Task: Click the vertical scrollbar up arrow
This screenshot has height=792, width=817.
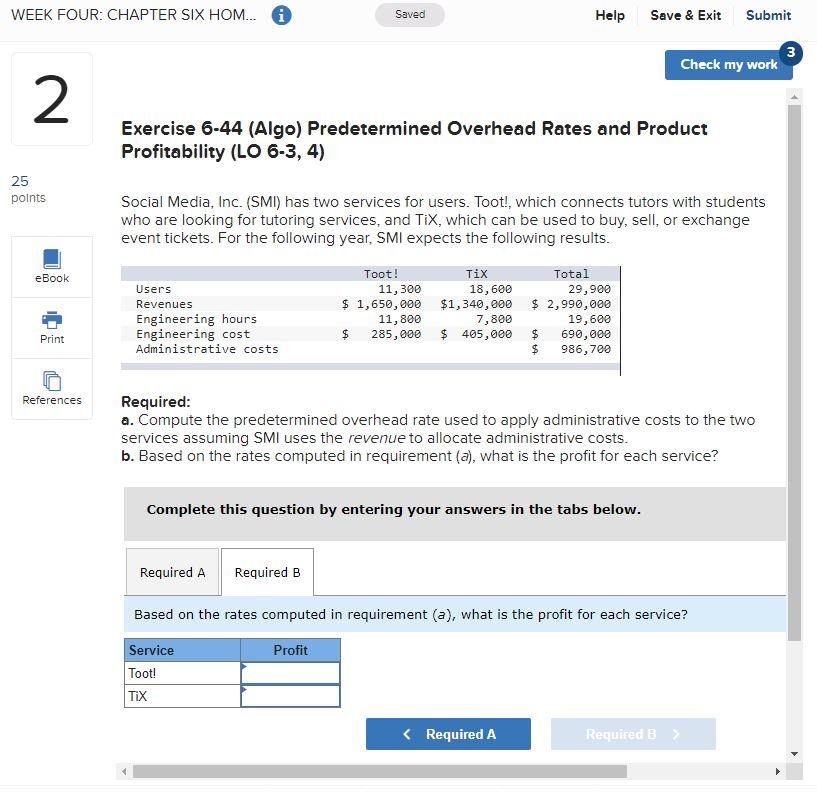Action: [794, 97]
